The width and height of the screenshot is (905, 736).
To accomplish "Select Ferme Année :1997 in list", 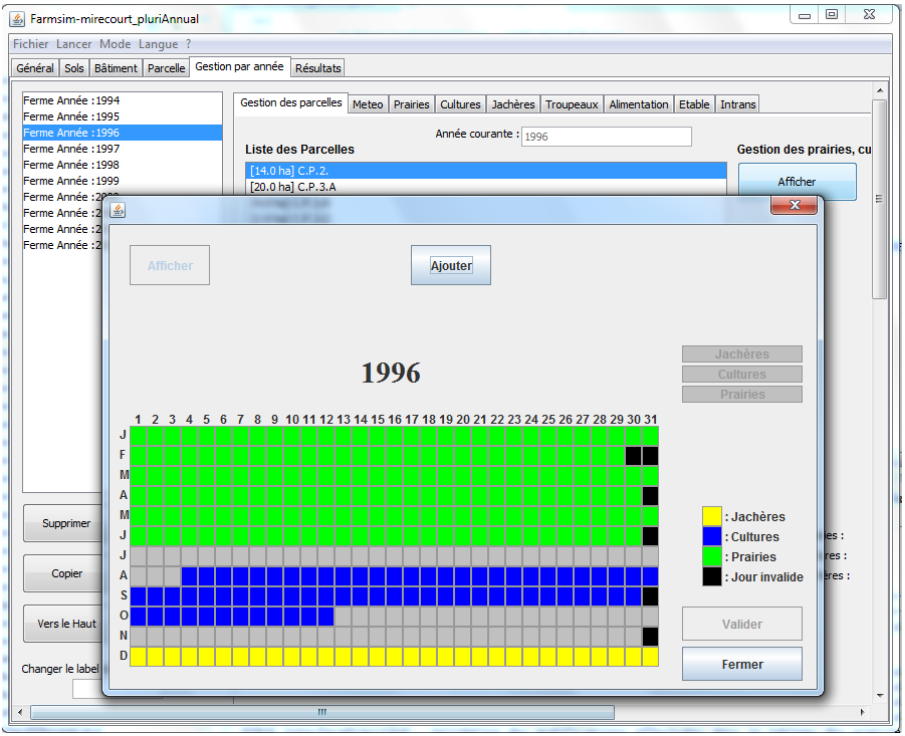I will pos(122,149).
